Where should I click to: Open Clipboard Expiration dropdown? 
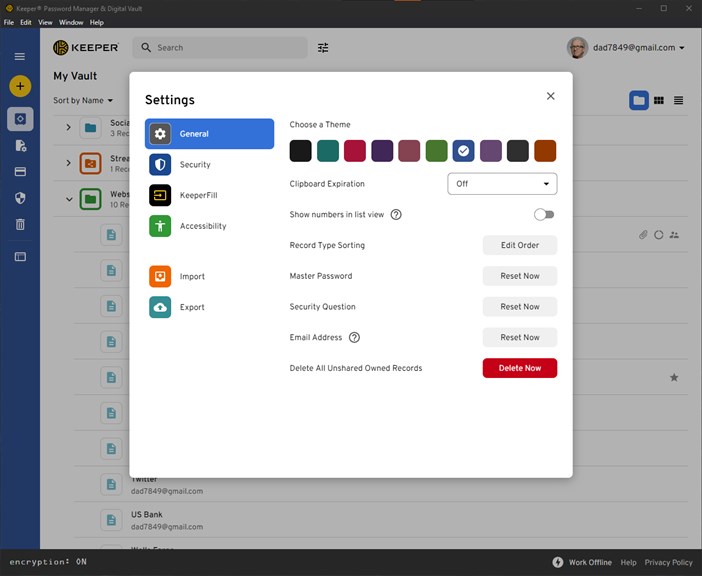pos(502,183)
